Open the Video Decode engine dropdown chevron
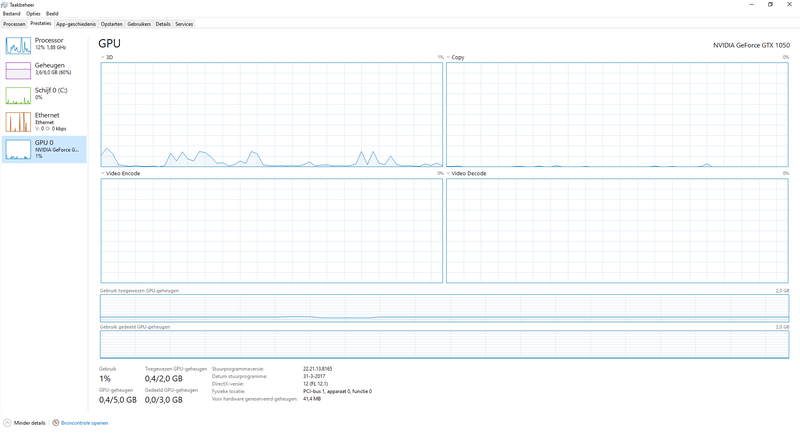This screenshot has height=433, width=800. [x=448, y=173]
